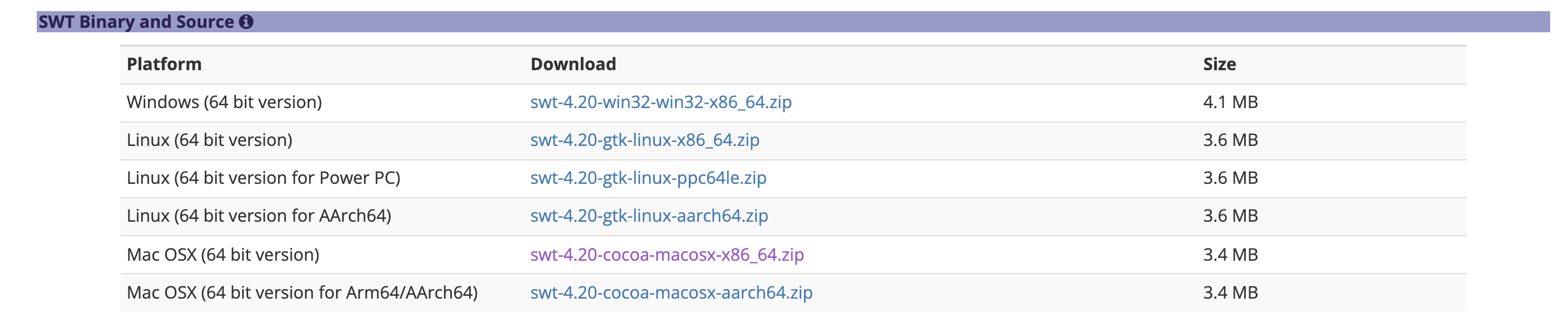Viewport: 1568px width, 322px height.
Task: Select the Linux (64 bit version) platform text
Action: point(209,140)
